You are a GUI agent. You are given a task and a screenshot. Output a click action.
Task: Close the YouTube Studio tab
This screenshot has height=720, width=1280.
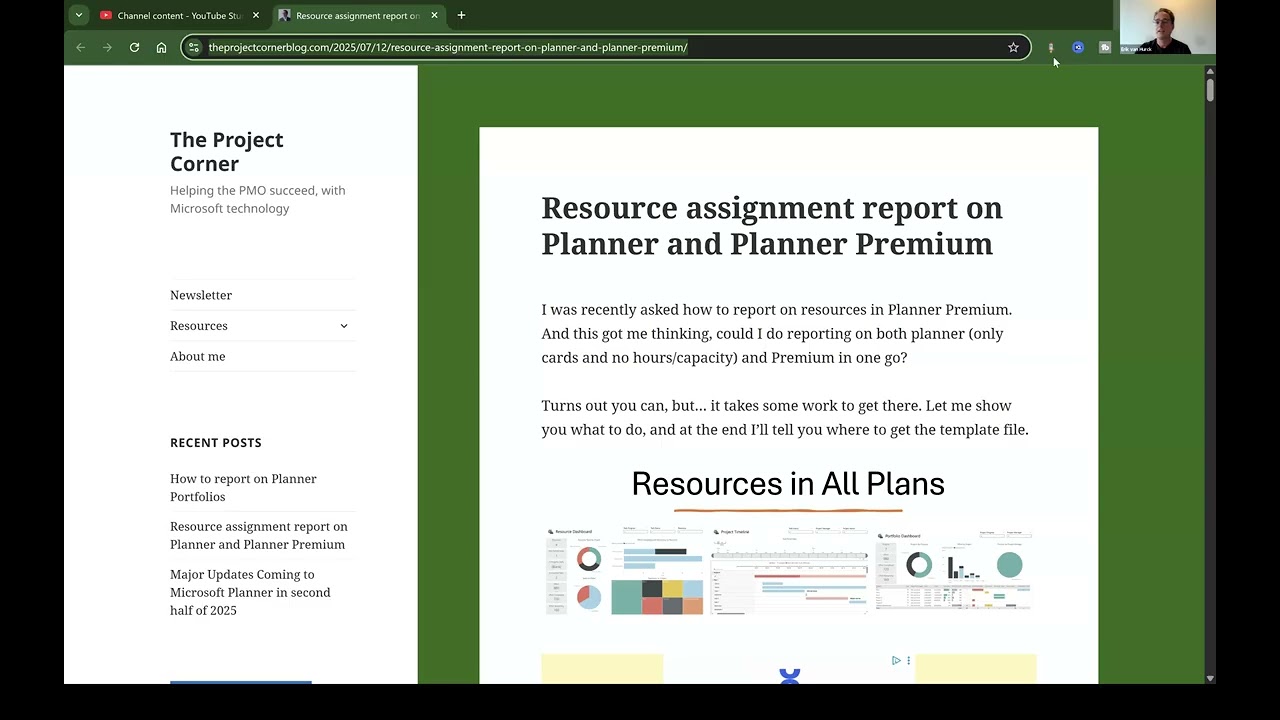[x=256, y=15]
